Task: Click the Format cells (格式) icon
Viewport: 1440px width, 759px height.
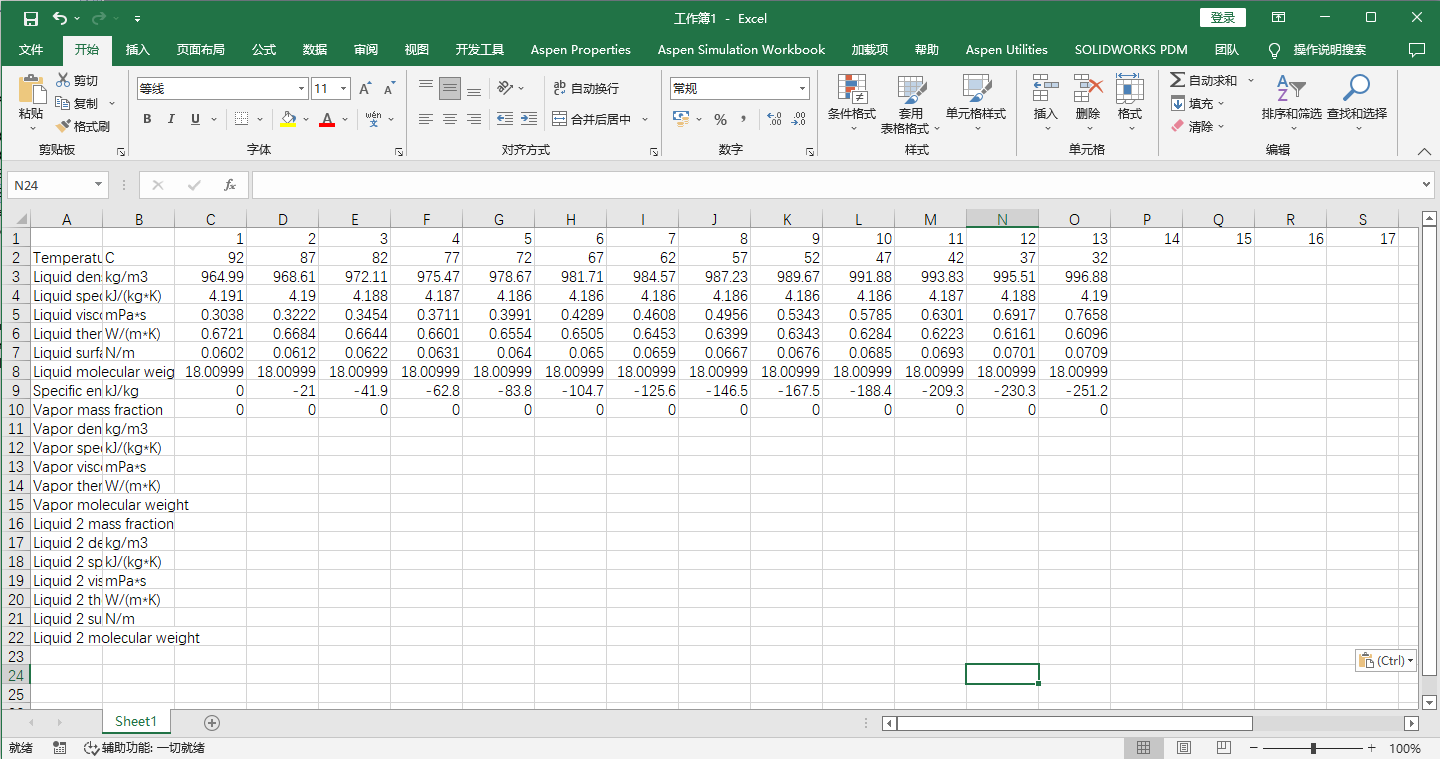Action: [1130, 89]
